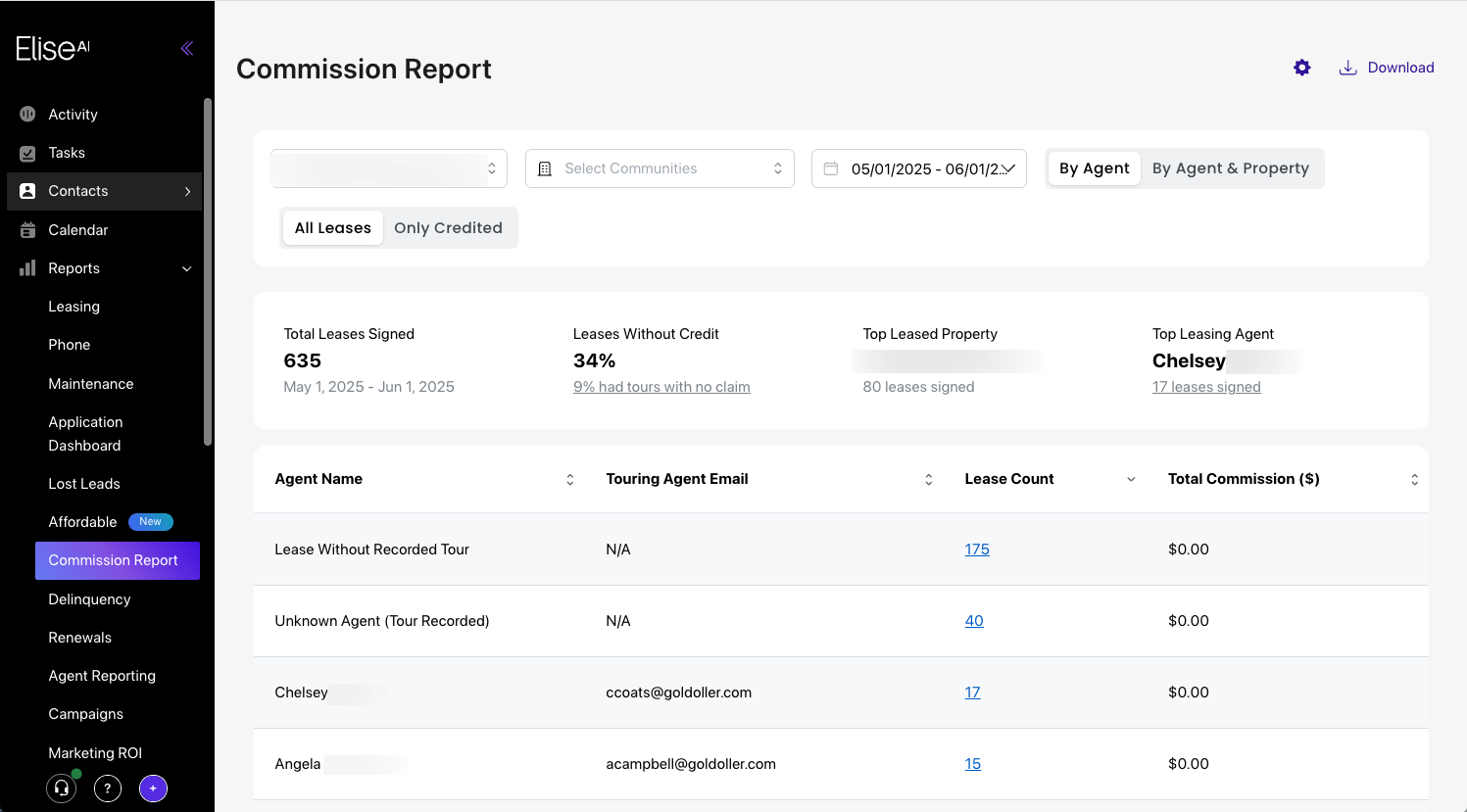Click the Contacts person icon
The width and height of the screenshot is (1467, 812).
coord(27,191)
